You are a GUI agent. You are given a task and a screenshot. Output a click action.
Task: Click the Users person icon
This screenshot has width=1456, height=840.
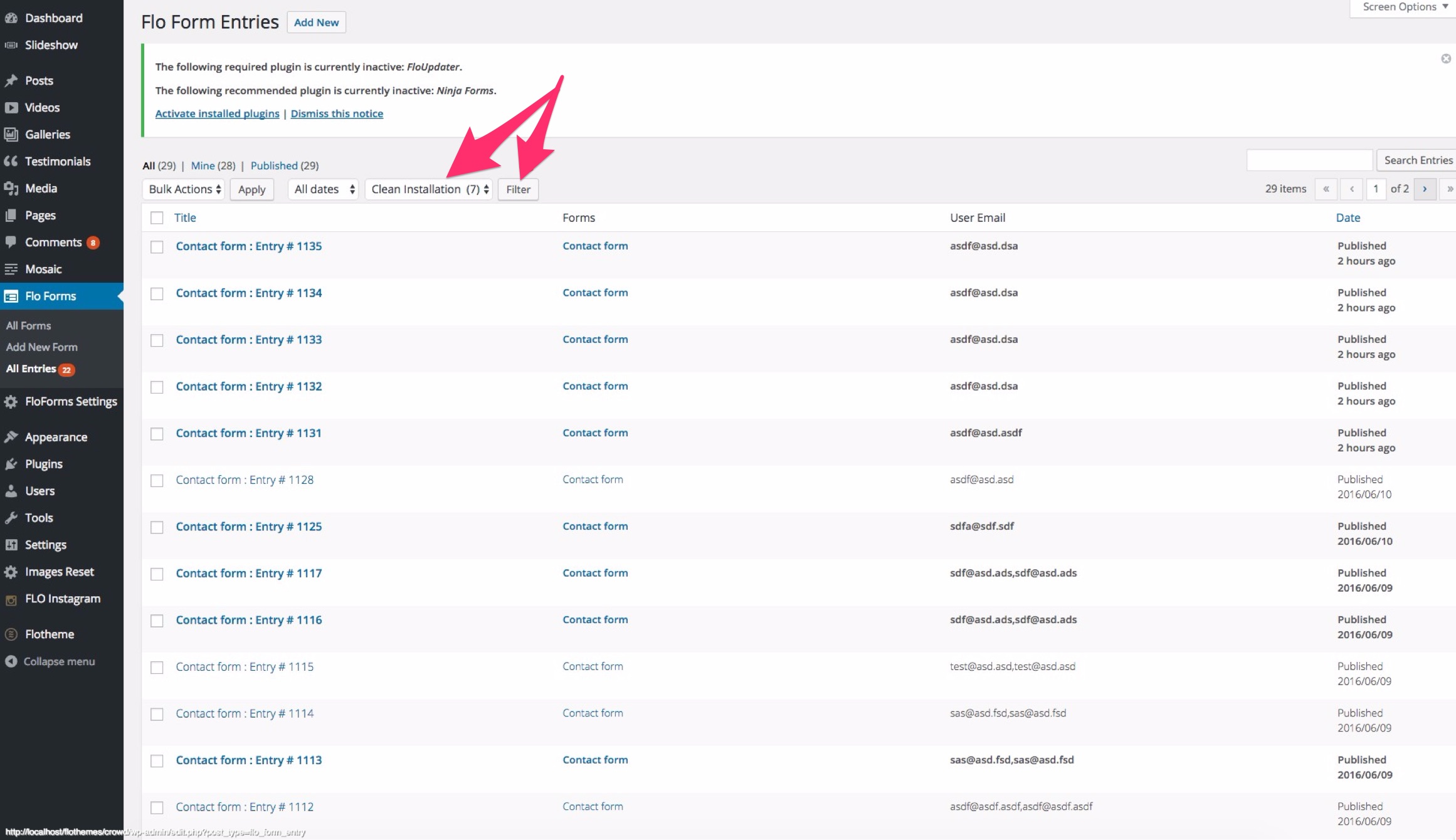pos(11,491)
